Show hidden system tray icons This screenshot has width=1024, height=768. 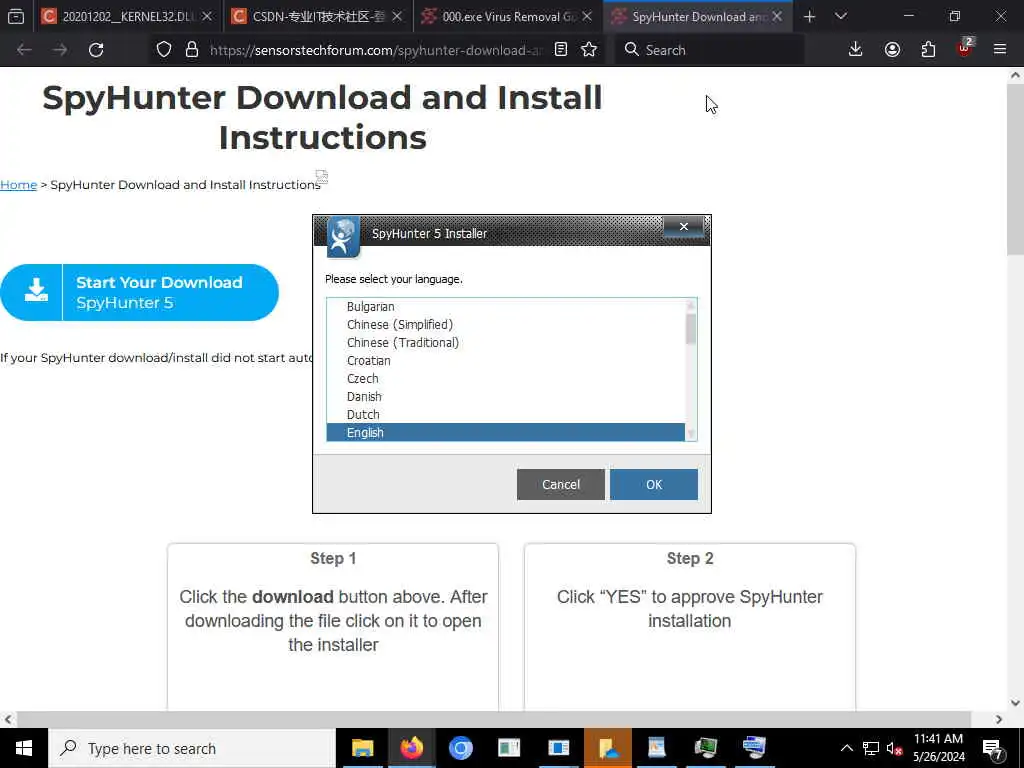[x=846, y=748]
